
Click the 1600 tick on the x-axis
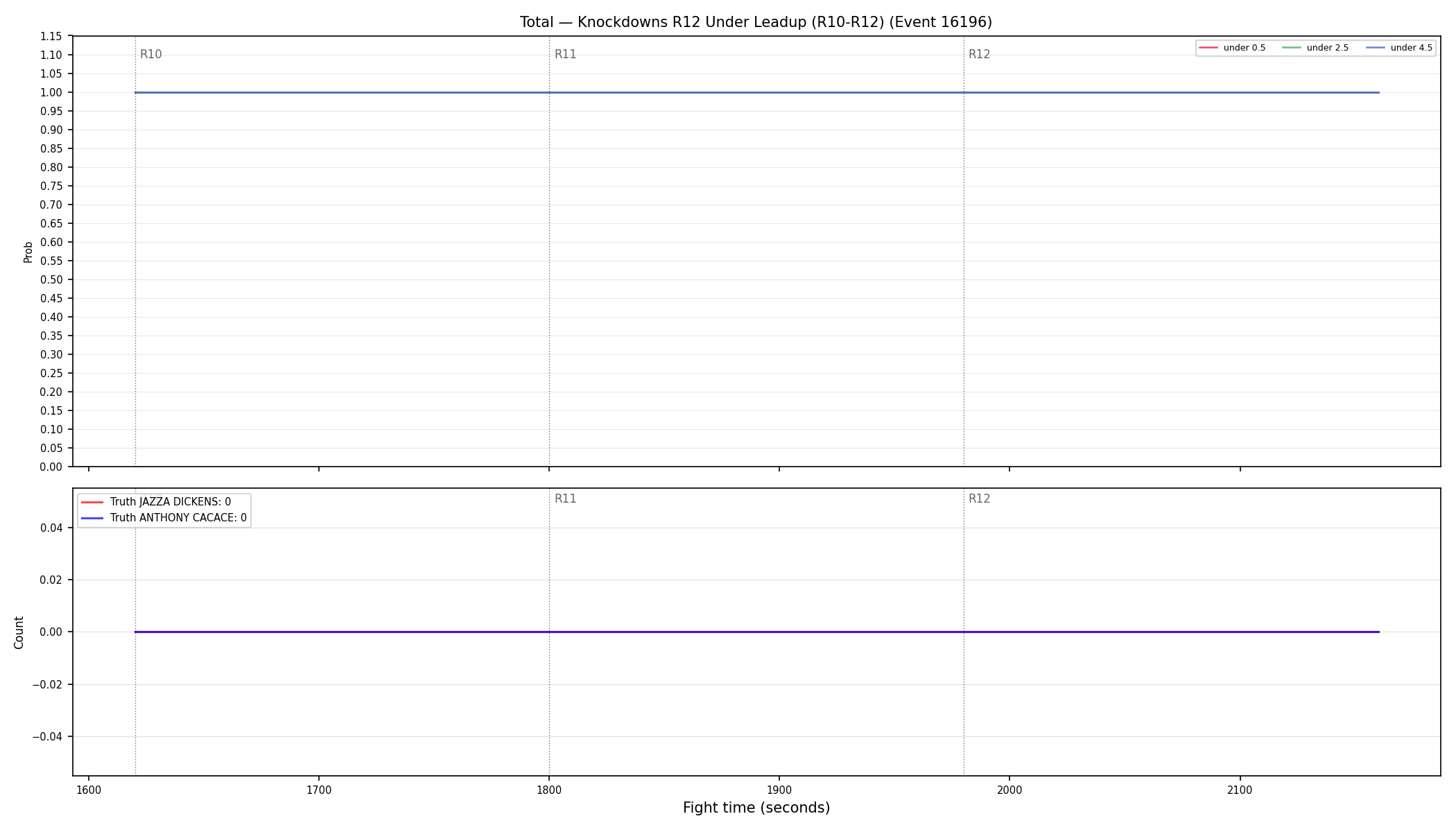coord(89,790)
